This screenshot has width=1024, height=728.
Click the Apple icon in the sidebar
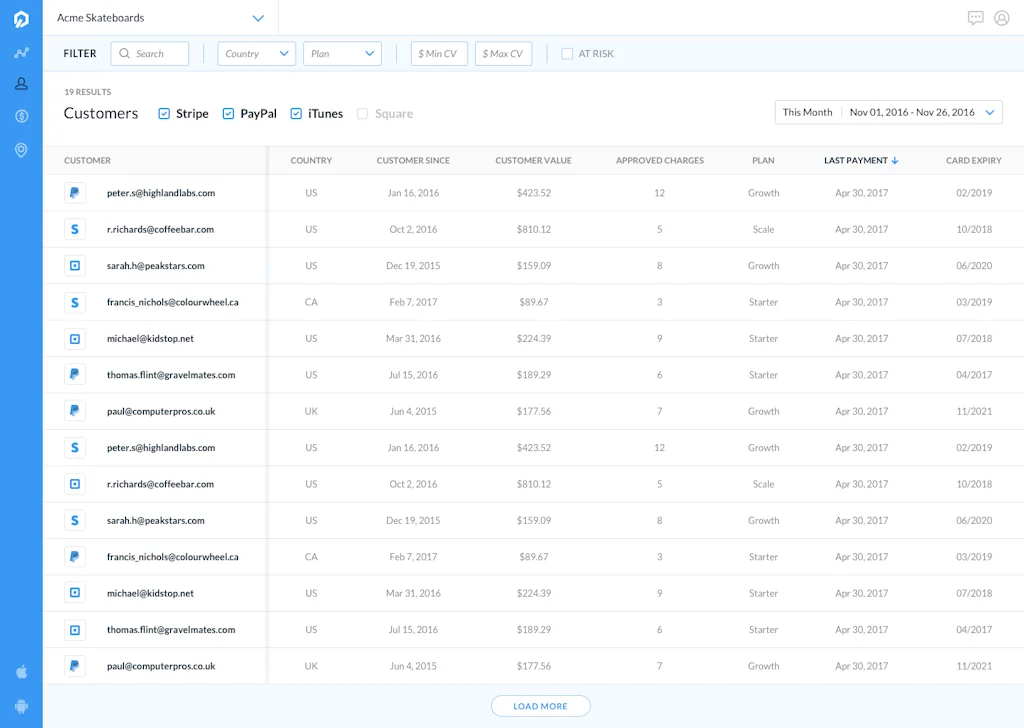(x=21, y=672)
